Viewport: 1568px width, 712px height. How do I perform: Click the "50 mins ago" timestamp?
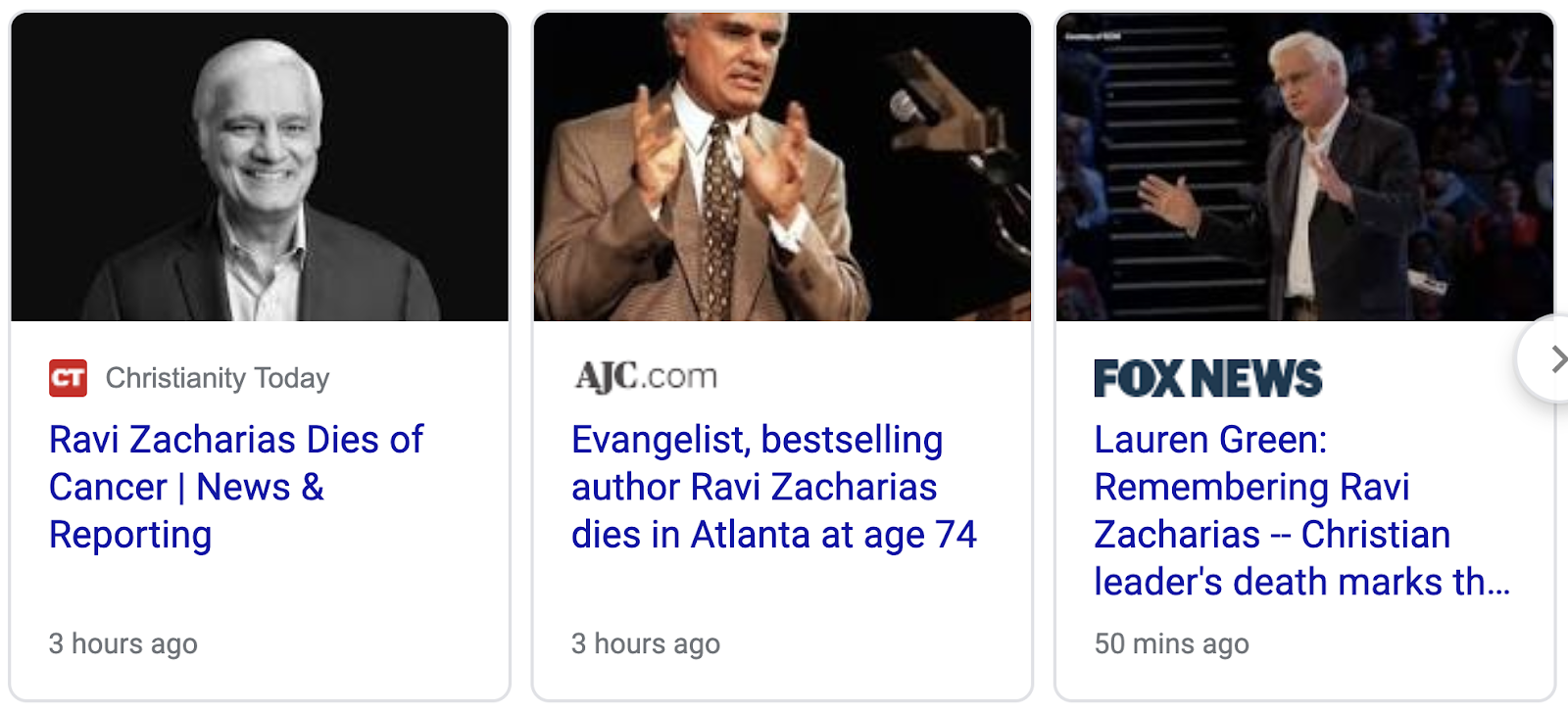pos(1171,643)
